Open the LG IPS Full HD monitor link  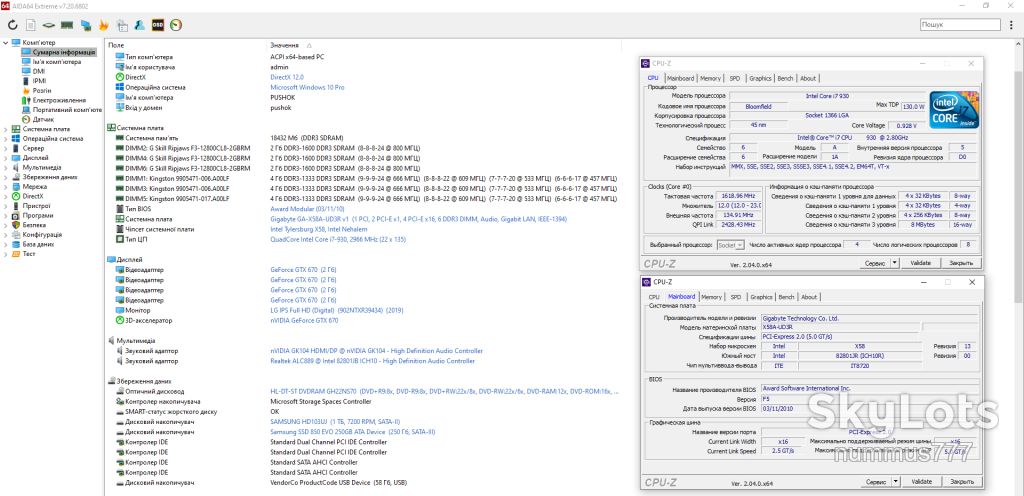click(337, 310)
